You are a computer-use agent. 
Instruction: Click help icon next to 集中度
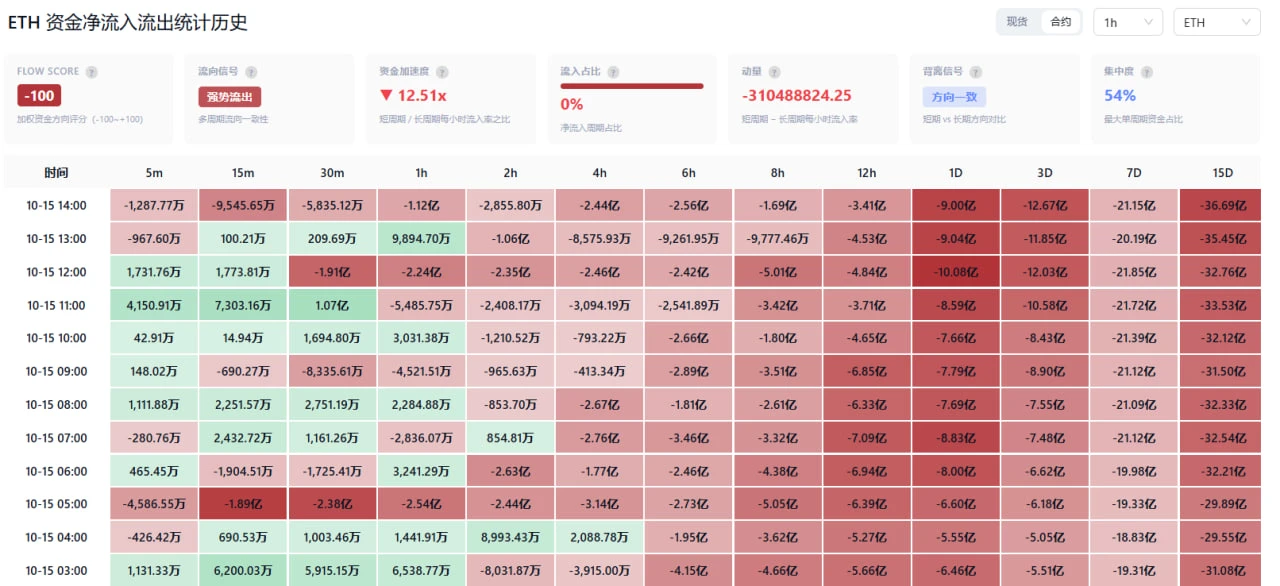pos(1147,72)
